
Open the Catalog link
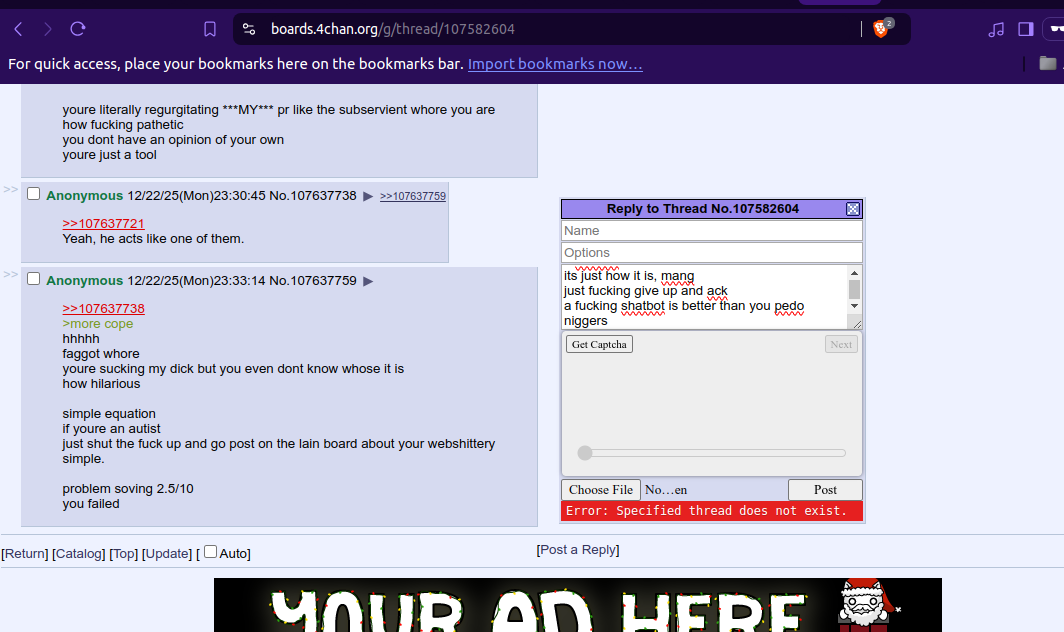pos(79,553)
